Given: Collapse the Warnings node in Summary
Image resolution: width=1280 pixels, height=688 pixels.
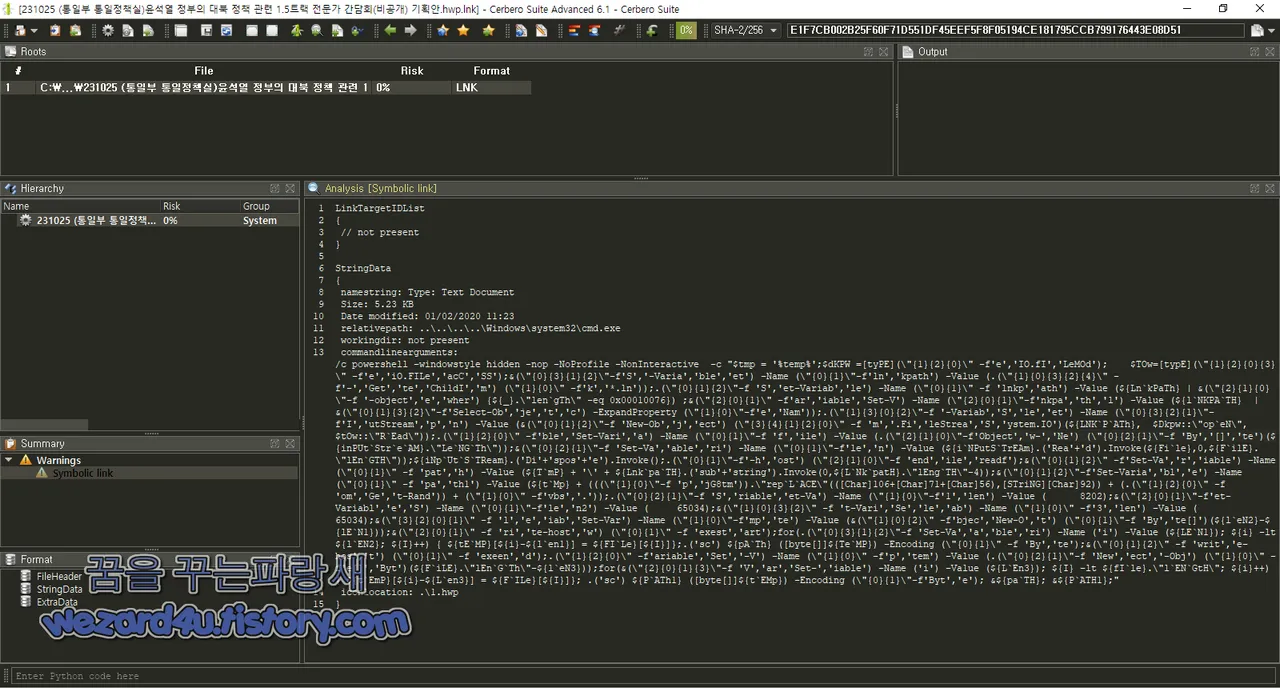Looking at the screenshot, I should (x=10, y=461).
